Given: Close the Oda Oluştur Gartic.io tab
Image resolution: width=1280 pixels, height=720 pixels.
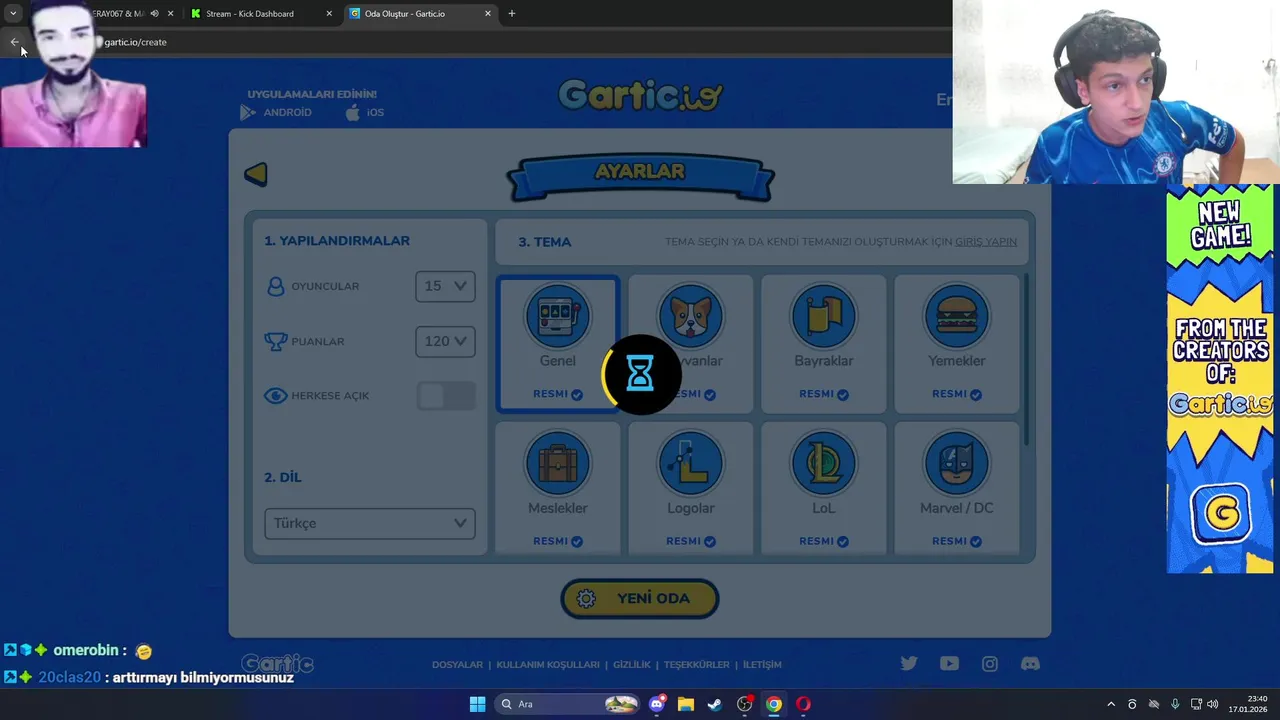Looking at the screenshot, I should 488,14.
